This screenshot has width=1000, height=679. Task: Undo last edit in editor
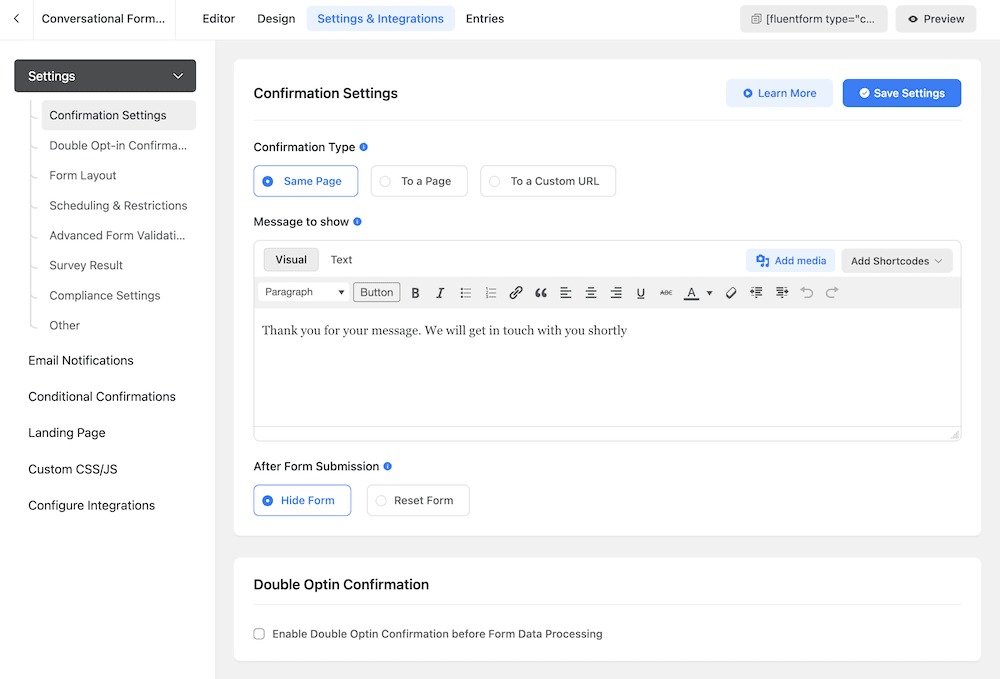[x=807, y=293]
